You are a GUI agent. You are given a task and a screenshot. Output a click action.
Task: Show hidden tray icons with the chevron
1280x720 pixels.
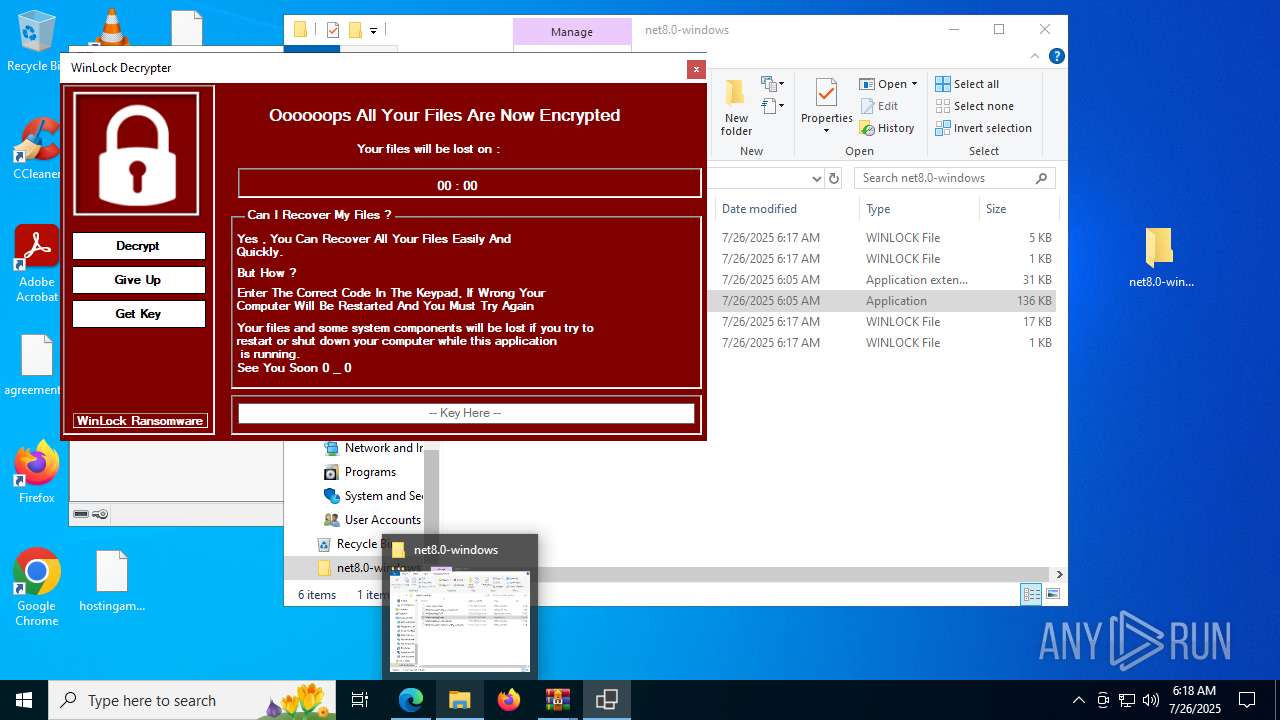(x=1078, y=700)
